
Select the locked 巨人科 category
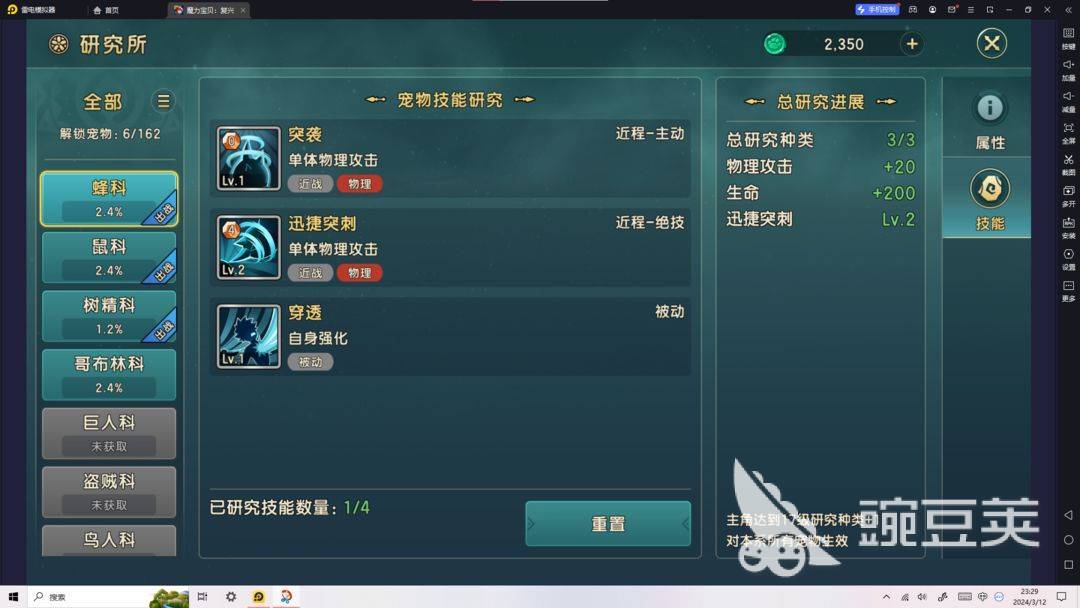point(109,433)
